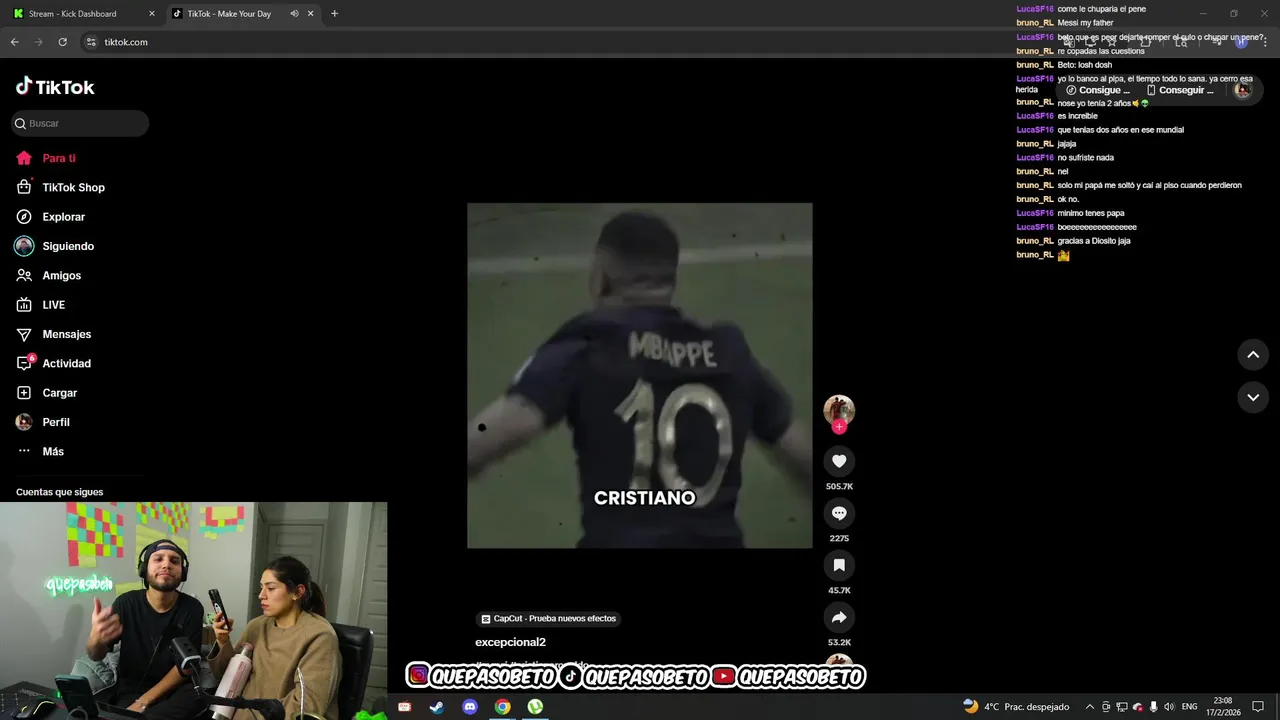Open the Windows notification center
Screen dimensions: 1280x720
coord(1258,707)
